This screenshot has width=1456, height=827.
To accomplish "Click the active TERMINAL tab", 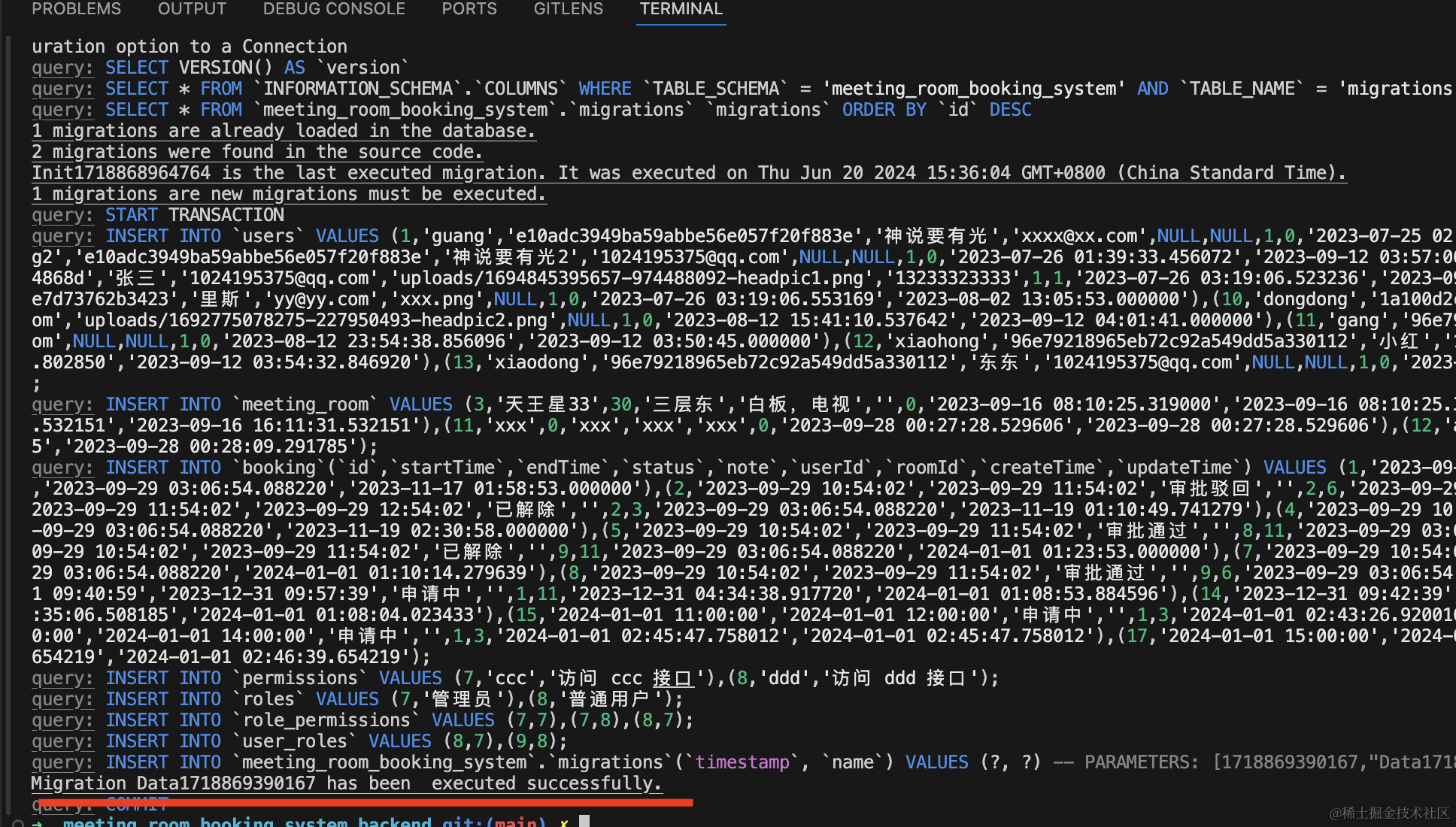I will (x=681, y=9).
